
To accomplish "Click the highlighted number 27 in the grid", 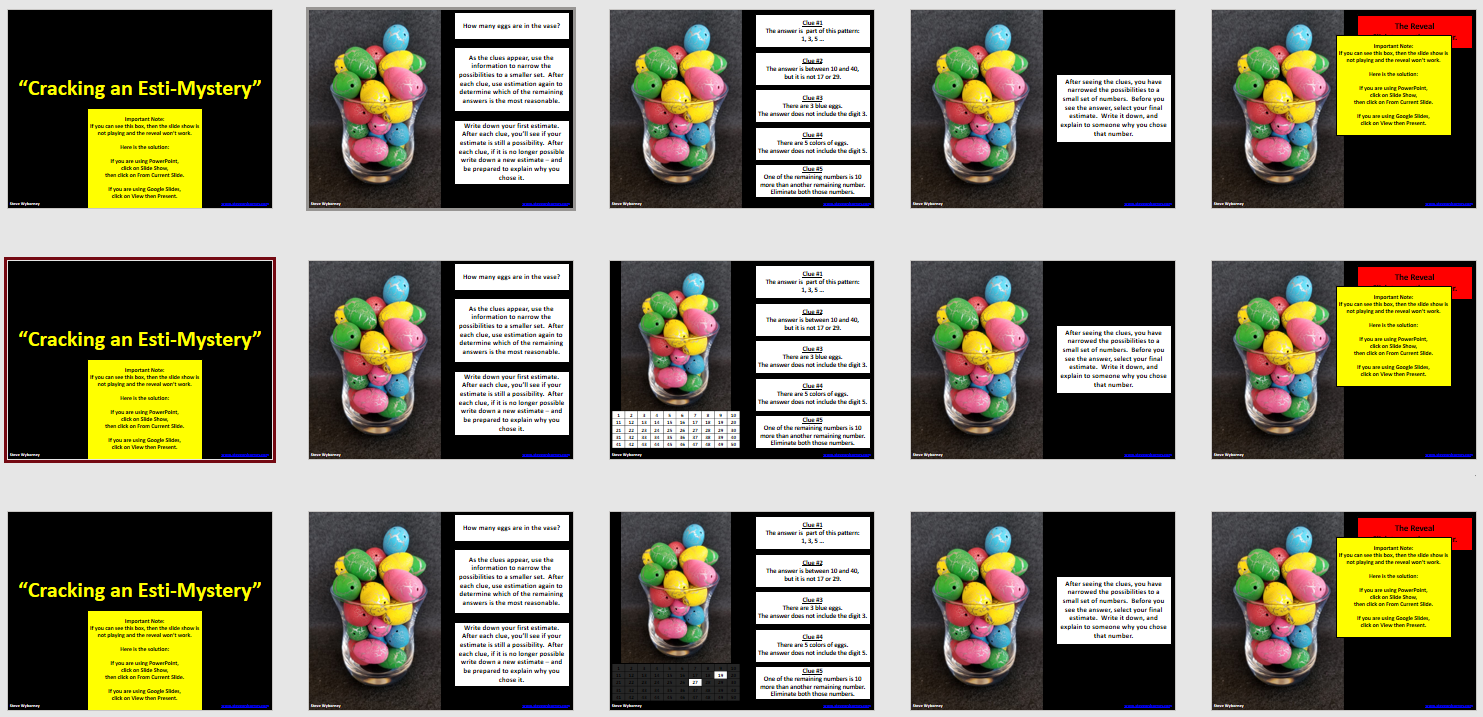I will (x=695, y=683).
